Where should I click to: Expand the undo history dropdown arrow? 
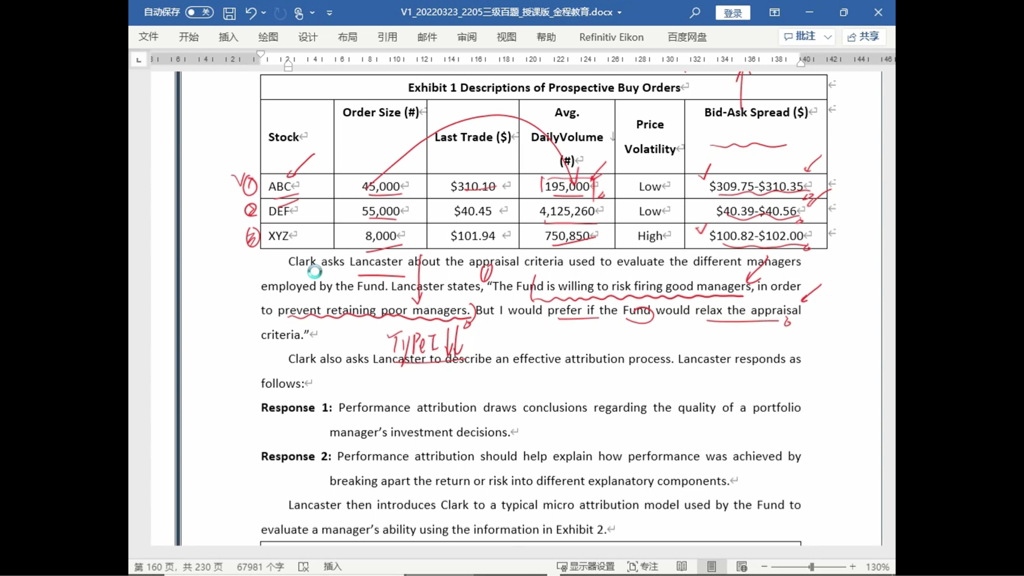click(x=264, y=12)
